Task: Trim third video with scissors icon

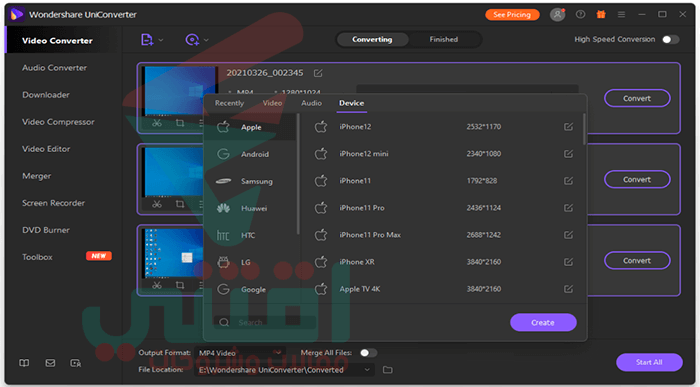Action: coord(157,285)
